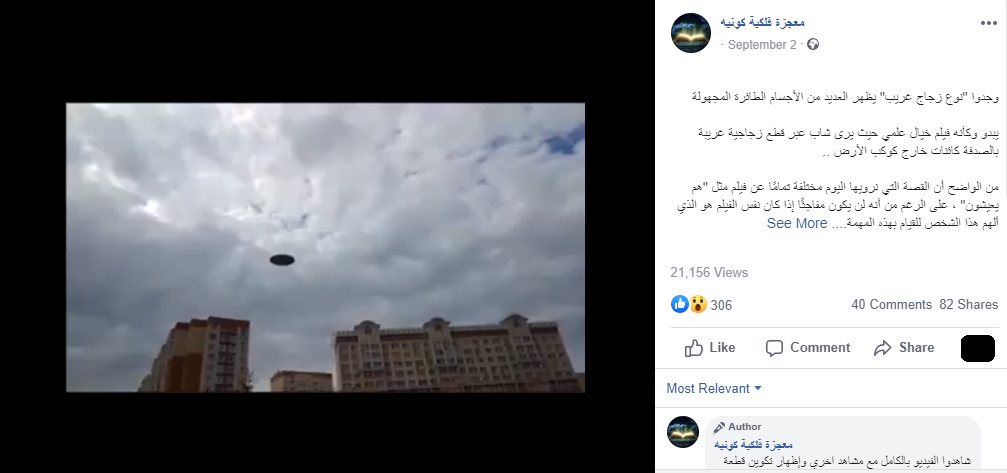The height and width of the screenshot is (473, 1007).
Task: Expand post text with See More
Action: 796,223
